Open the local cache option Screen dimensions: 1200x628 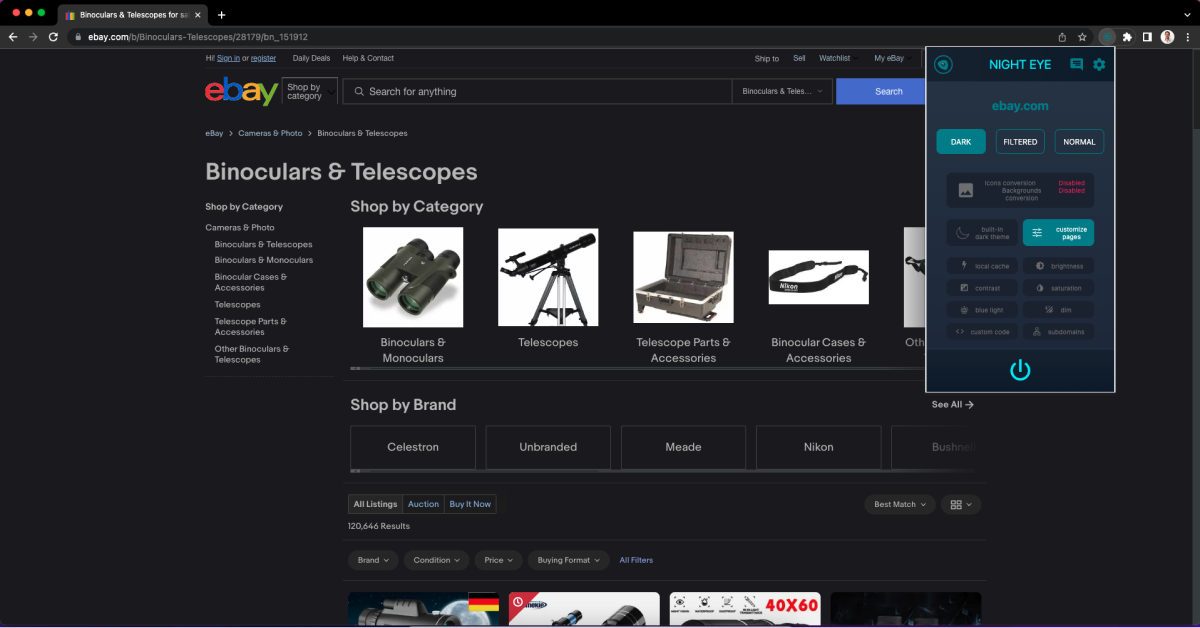[981, 266]
